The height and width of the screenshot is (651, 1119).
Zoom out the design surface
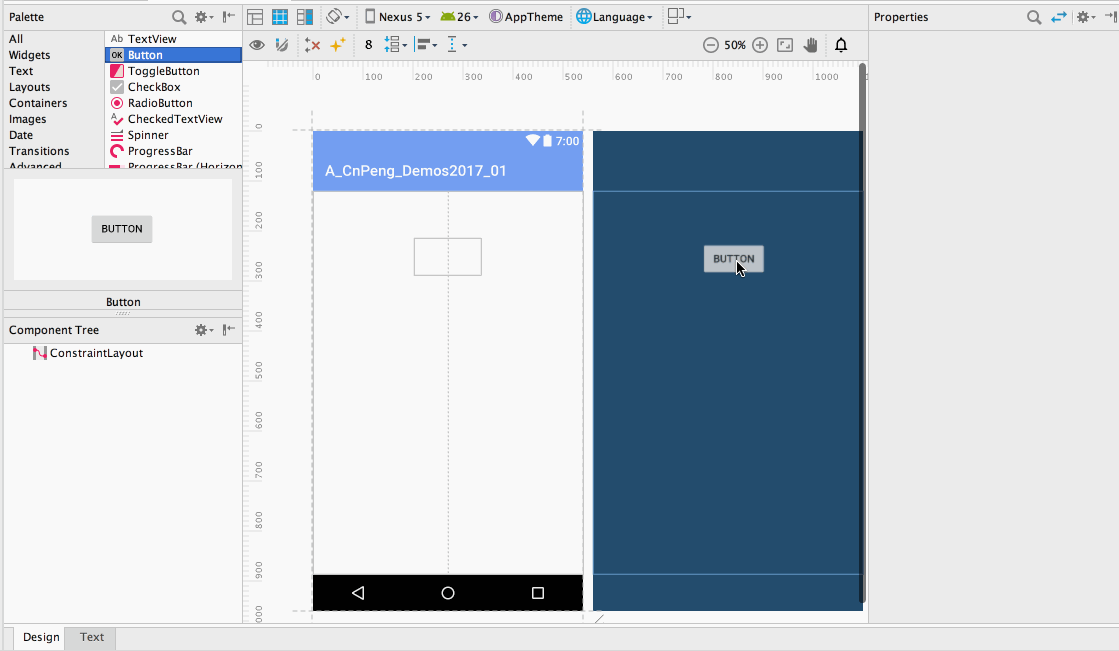pyautogui.click(x=710, y=46)
